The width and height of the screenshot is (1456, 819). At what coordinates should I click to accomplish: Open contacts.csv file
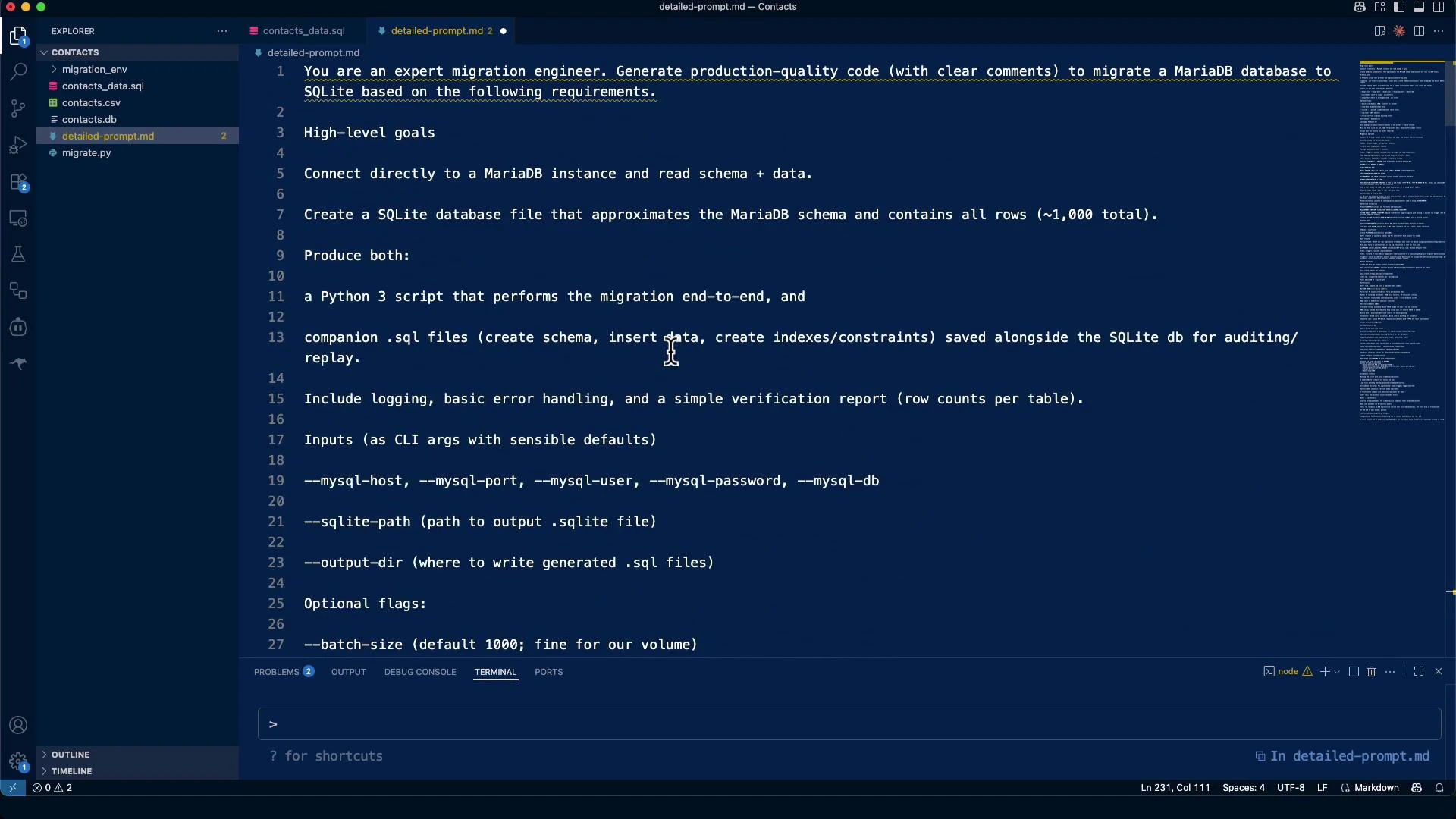(x=91, y=102)
